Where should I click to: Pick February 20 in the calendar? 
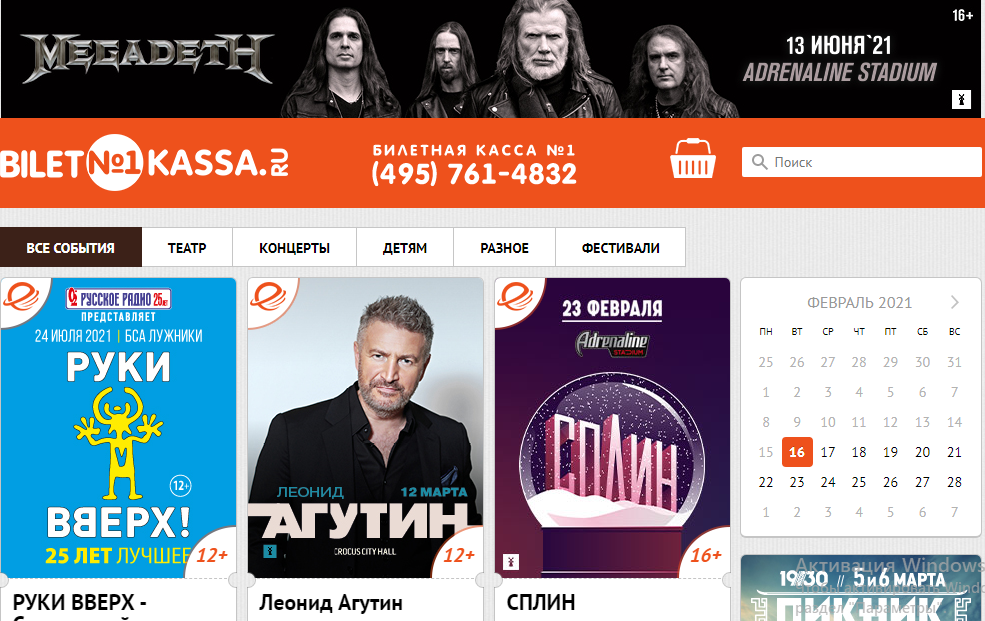[922, 452]
